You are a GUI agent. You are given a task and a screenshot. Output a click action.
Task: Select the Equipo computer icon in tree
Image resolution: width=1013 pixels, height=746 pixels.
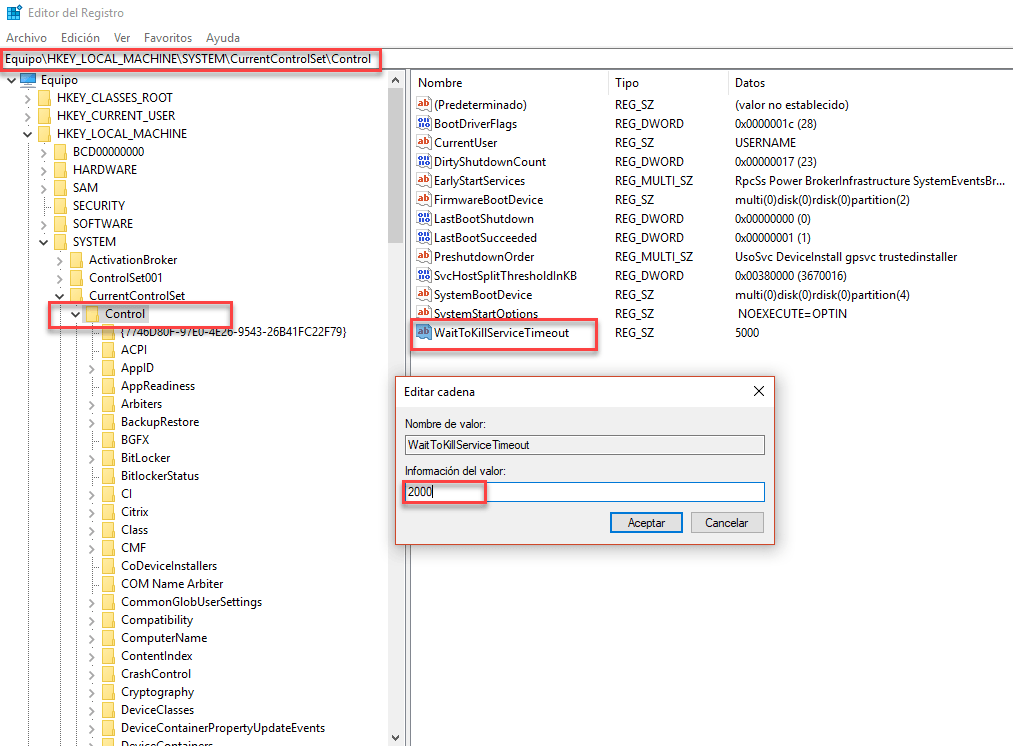click(28, 80)
